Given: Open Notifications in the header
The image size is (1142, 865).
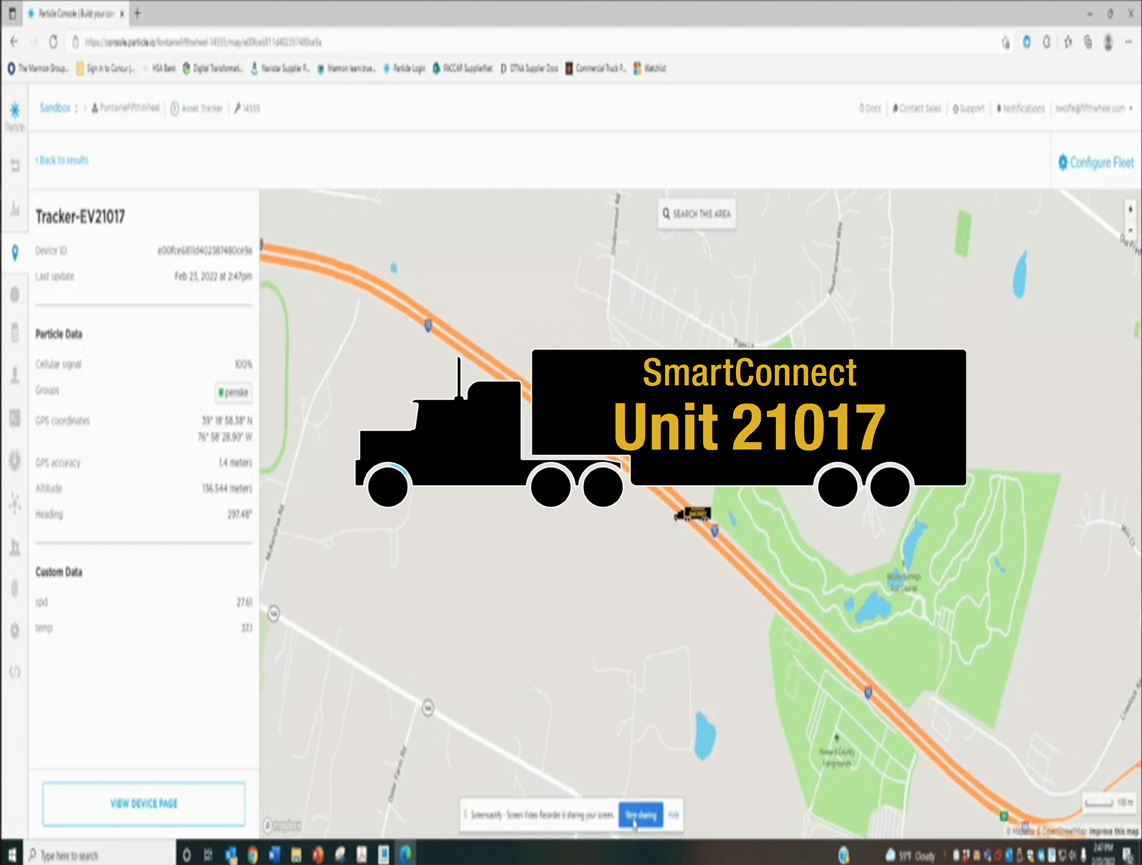Looking at the screenshot, I should click(x=1020, y=108).
